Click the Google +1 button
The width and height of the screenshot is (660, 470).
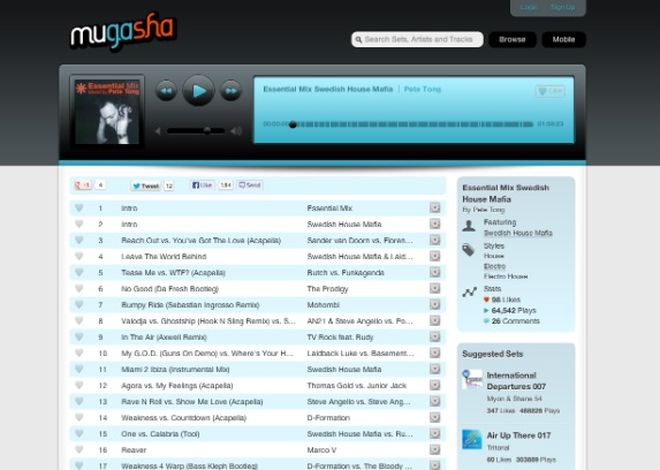(x=83, y=185)
